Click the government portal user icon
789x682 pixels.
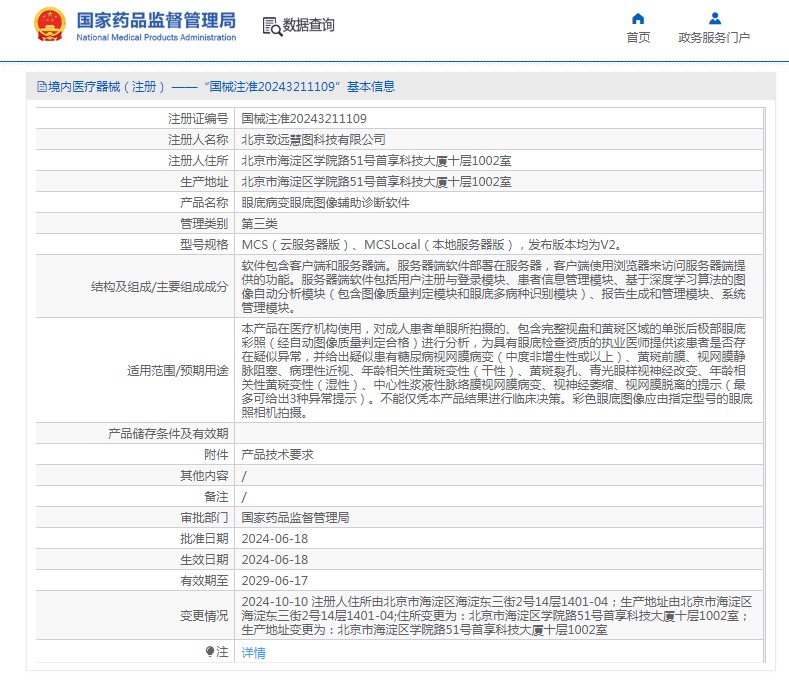click(x=715, y=19)
